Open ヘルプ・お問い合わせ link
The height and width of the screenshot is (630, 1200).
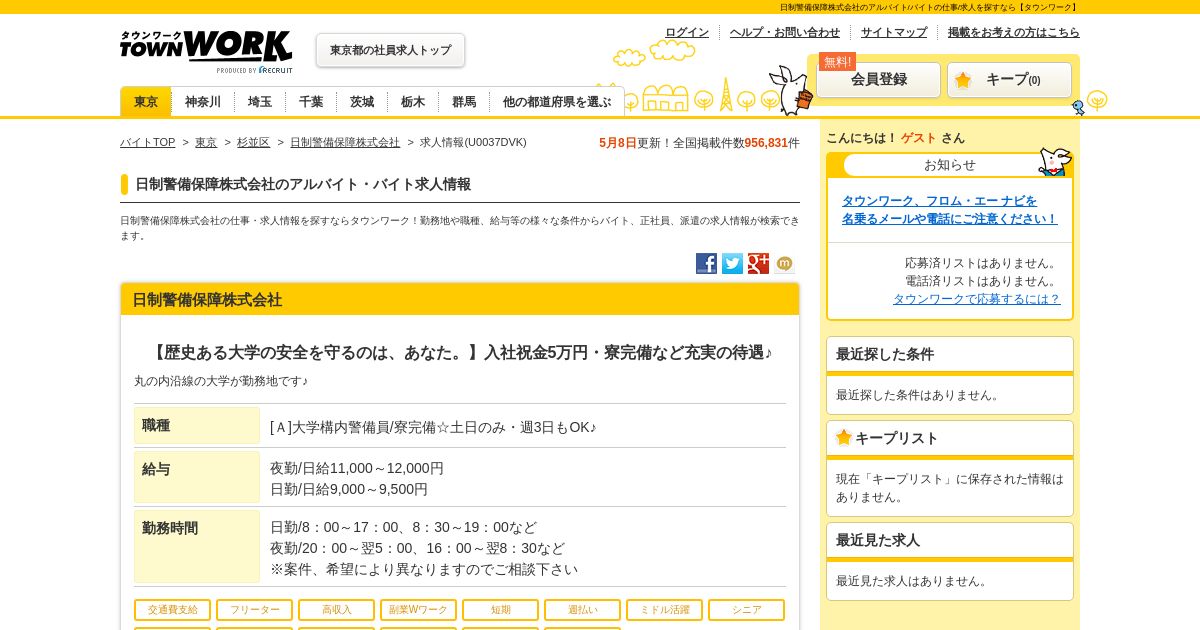pos(785,32)
